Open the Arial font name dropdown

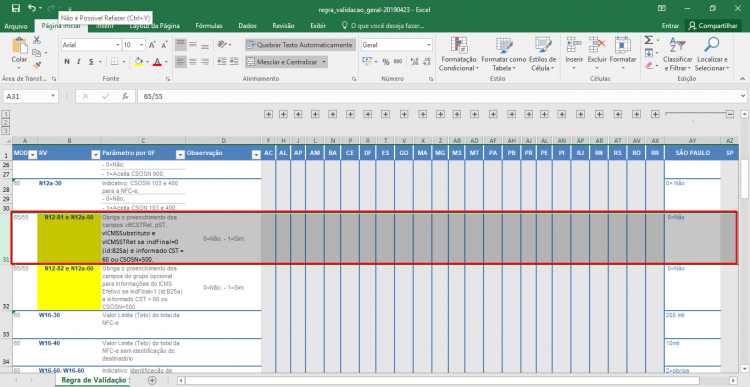pyautogui.click(x=118, y=45)
